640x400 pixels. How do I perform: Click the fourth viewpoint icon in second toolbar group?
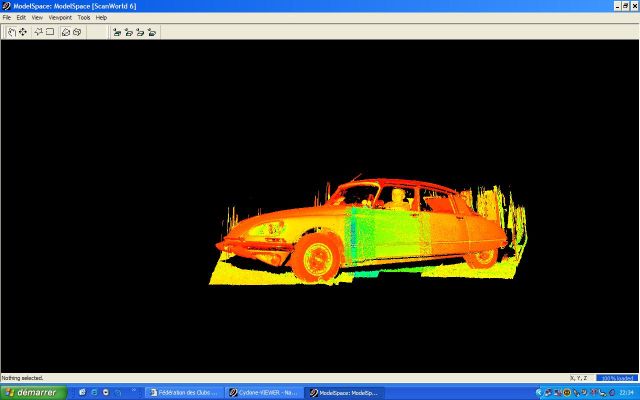152,32
